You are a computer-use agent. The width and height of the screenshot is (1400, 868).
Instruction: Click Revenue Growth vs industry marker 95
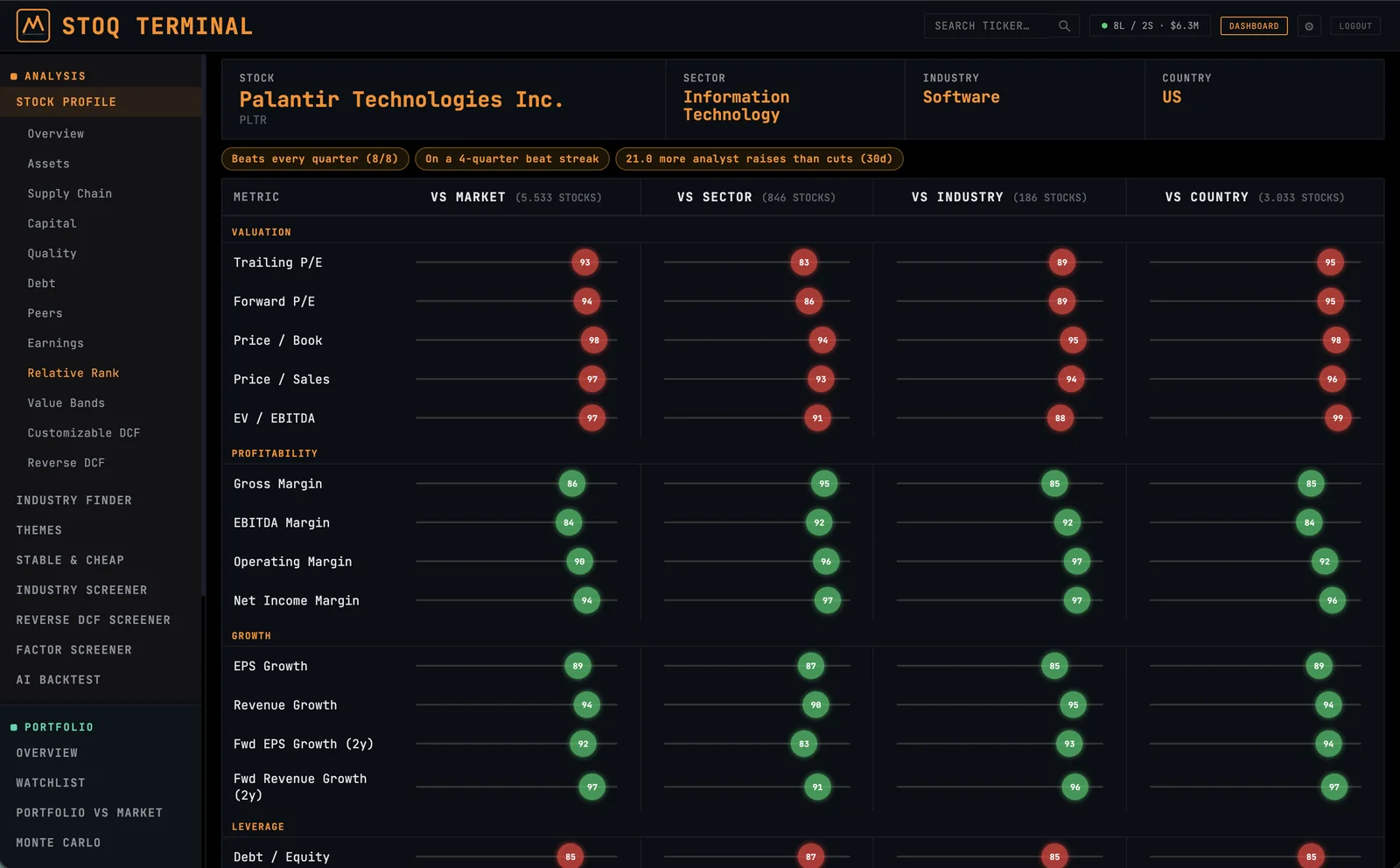[1074, 705]
